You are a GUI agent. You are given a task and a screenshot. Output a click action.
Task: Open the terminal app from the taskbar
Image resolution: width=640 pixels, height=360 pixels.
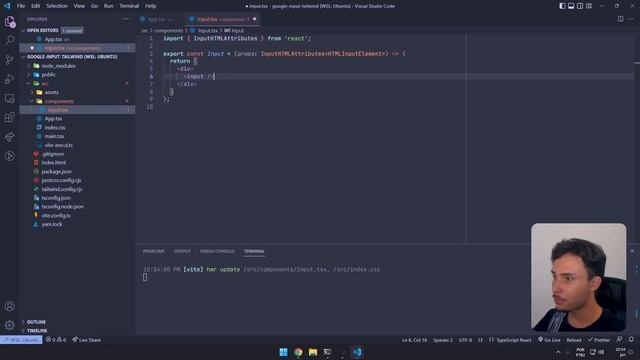point(328,352)
